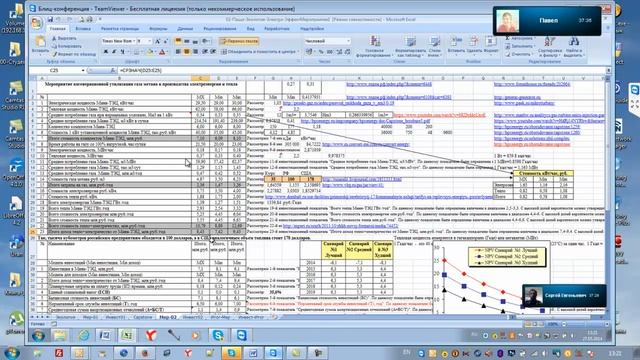
Task: Activate Format Painter (Формат по образцу)
Action: (x=74, y=54)
